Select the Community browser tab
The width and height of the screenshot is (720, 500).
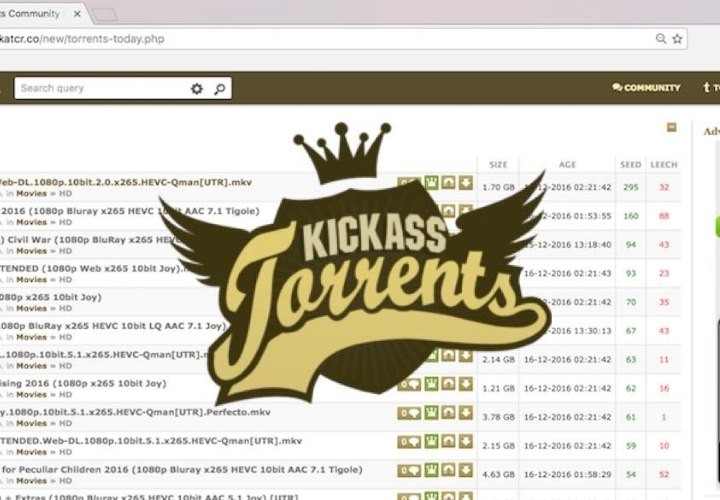pyautogui.click(x=40, y=13)
